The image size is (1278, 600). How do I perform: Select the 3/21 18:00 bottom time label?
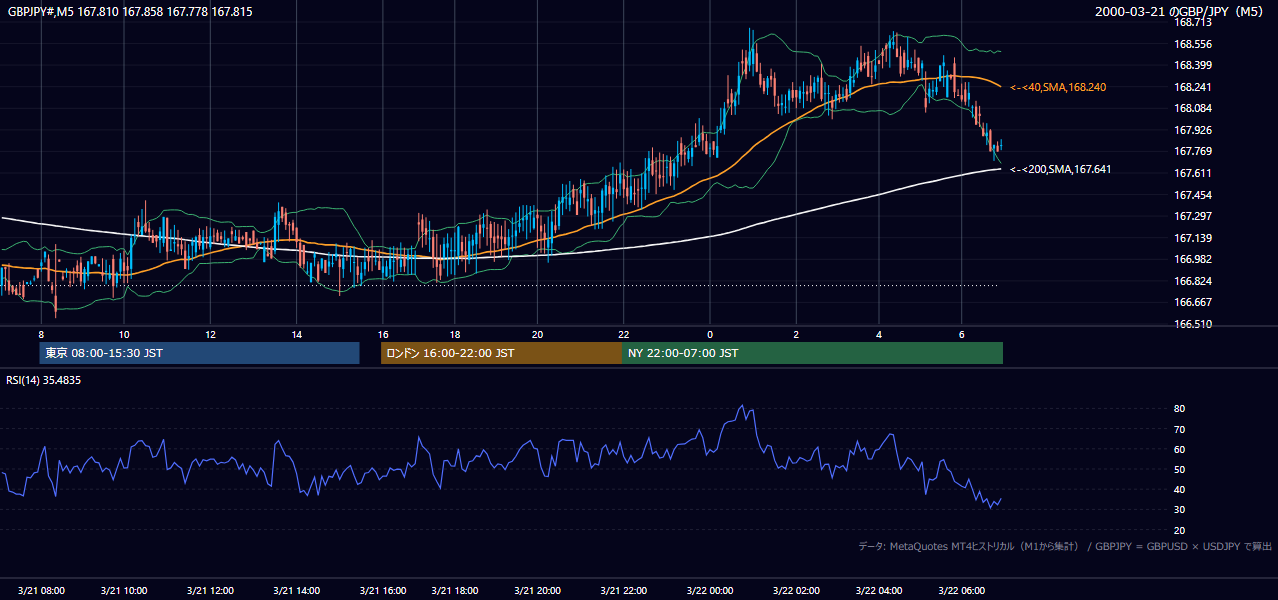click(456, 590)
